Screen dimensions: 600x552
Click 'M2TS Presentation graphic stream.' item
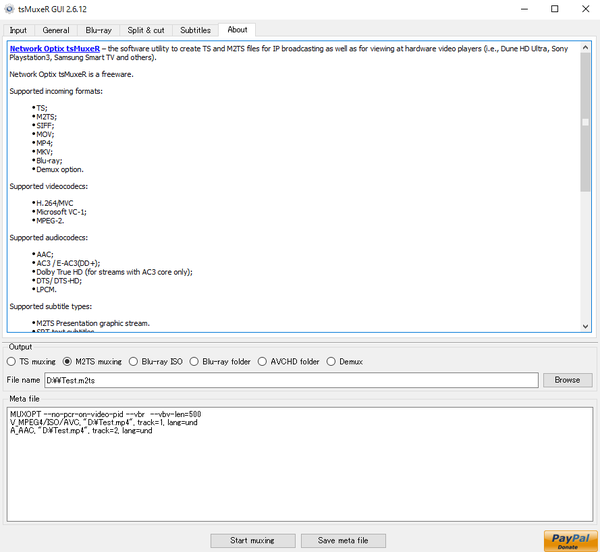click(93, 323)
